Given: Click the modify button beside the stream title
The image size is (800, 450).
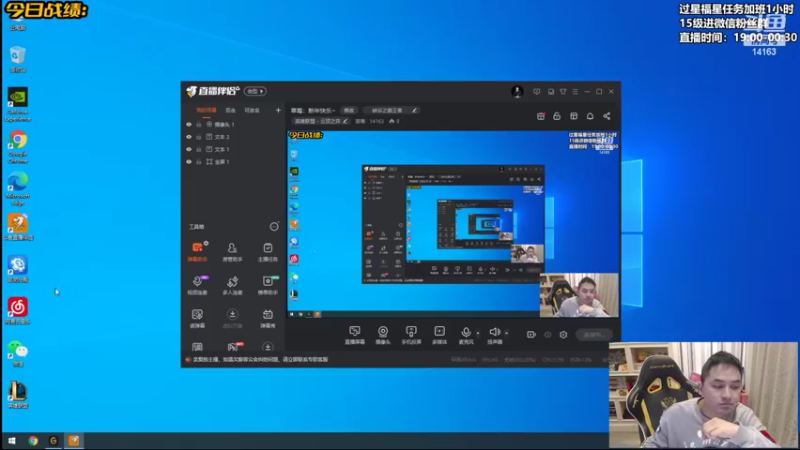Looking at the screenshot, I should (349, 110).
